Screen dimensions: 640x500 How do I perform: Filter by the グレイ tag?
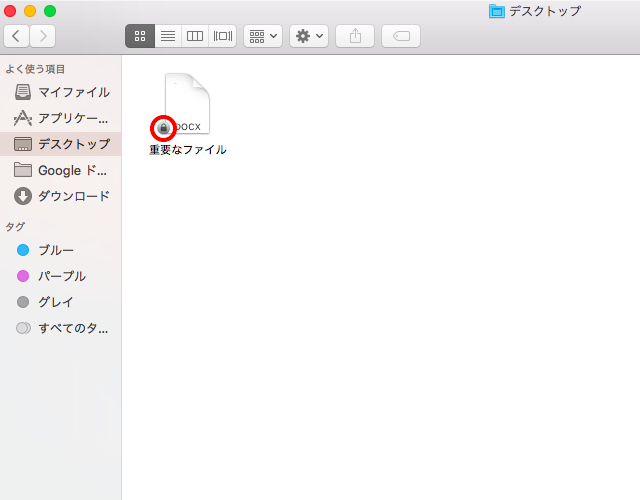[x=60, y=302]
